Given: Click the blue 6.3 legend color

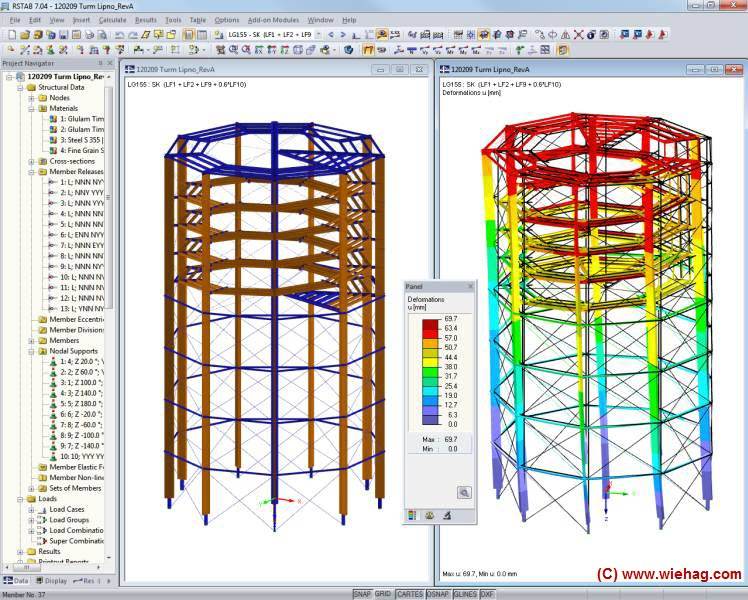Looking at the screenshot, I should 430,420.
